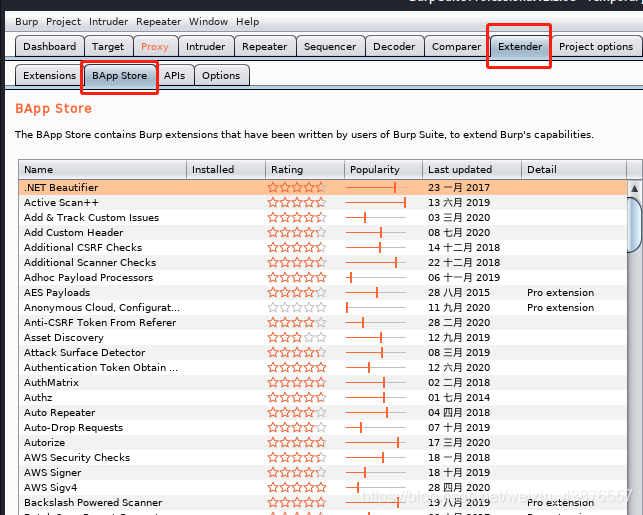Select the Attack Surface Detector extension

pyautogui.click(x=323, y=353)
